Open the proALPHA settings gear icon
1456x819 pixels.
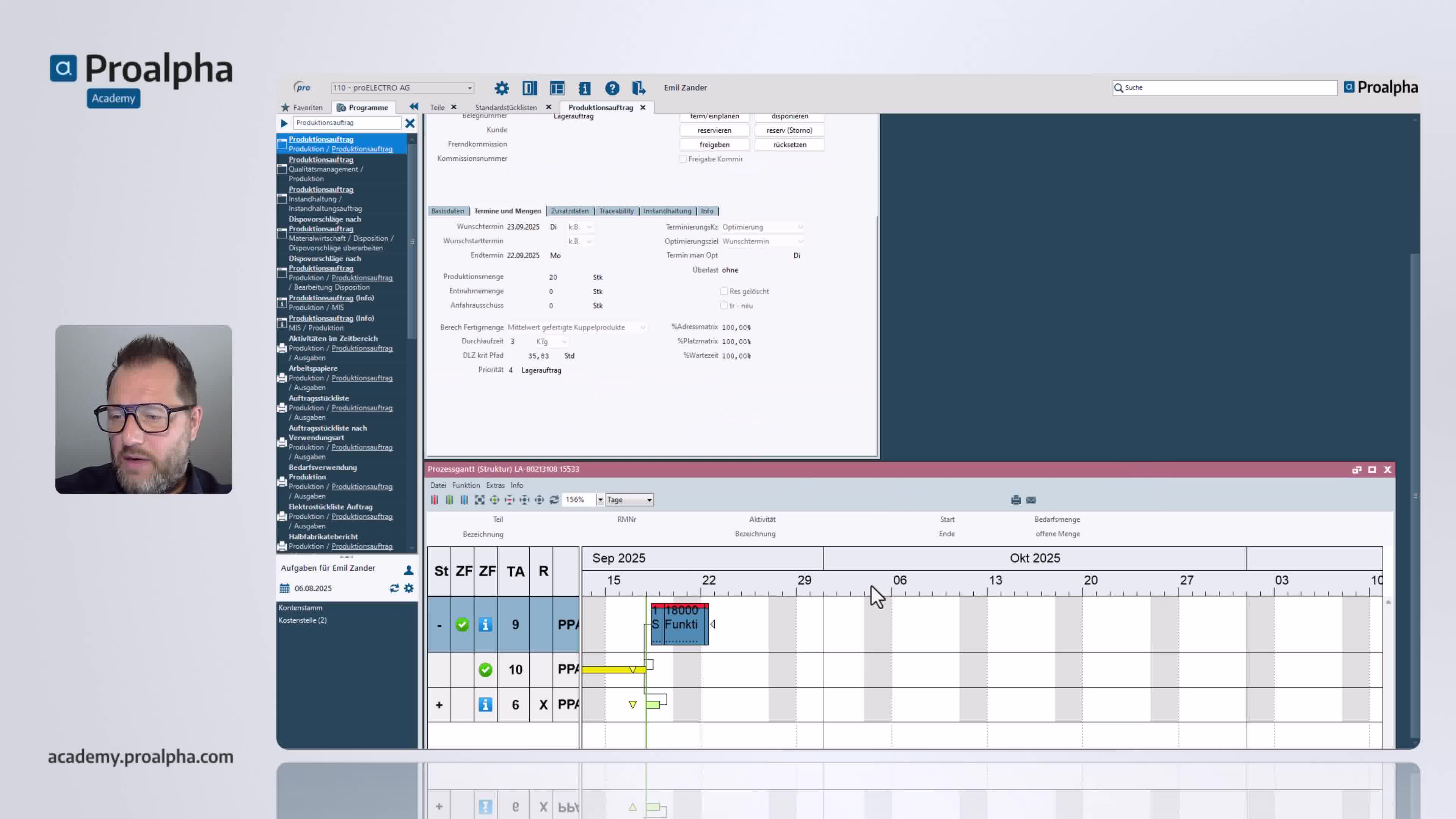[502, 88]
